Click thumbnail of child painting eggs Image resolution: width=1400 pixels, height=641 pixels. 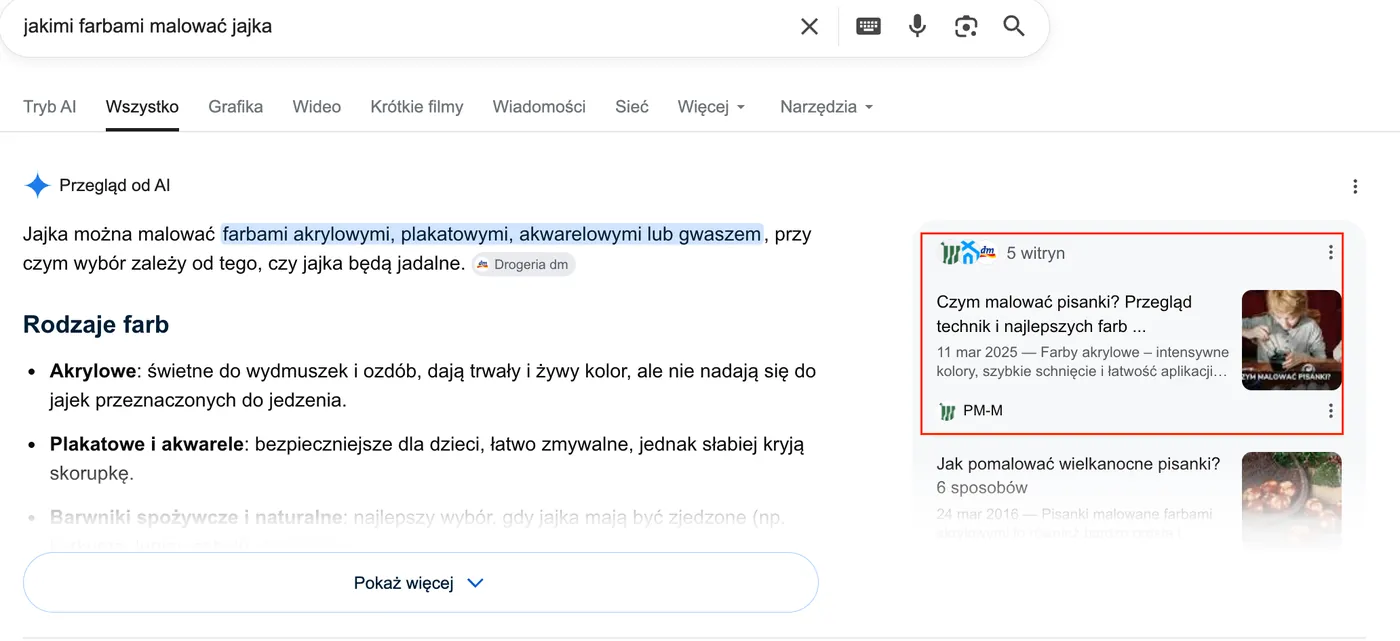click(x=1291, y=340)
